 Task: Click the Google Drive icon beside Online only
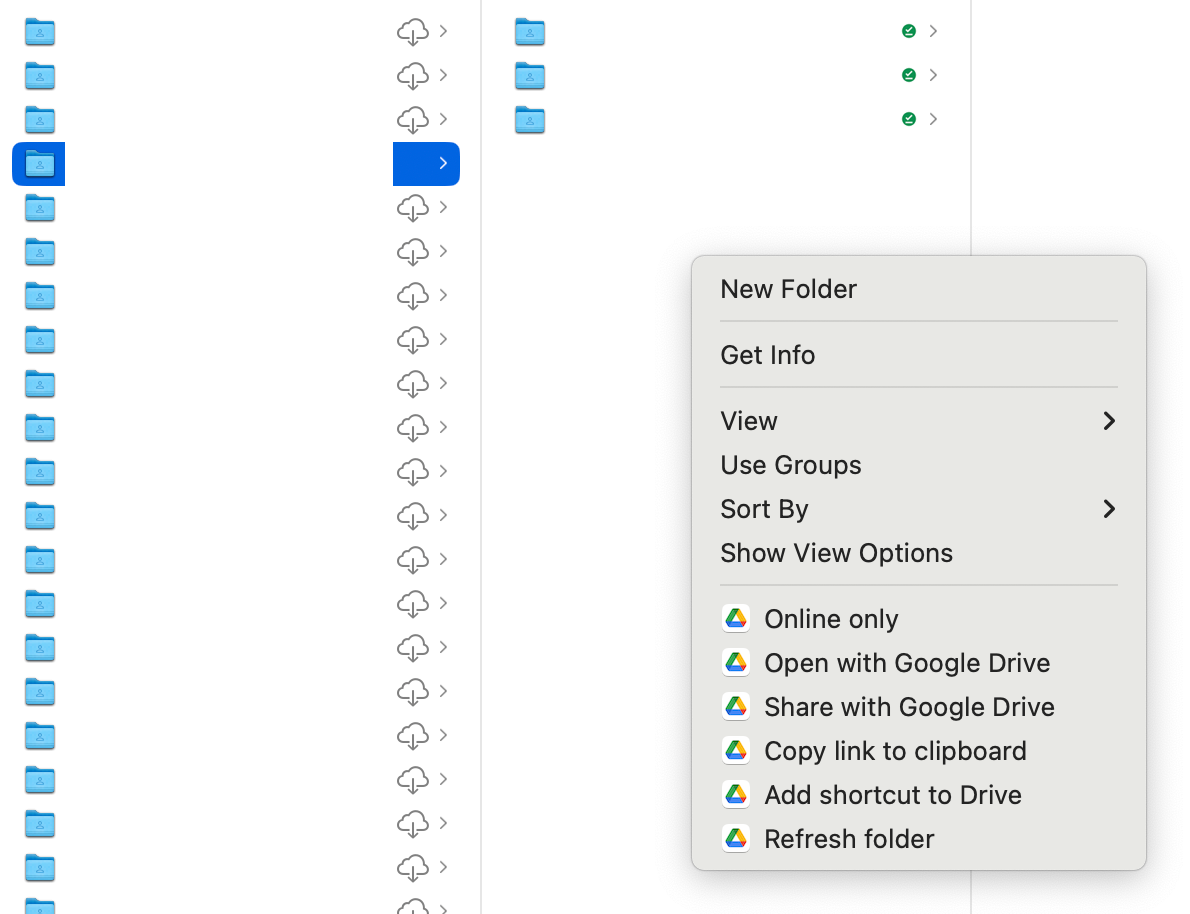[x=736, y=619]
